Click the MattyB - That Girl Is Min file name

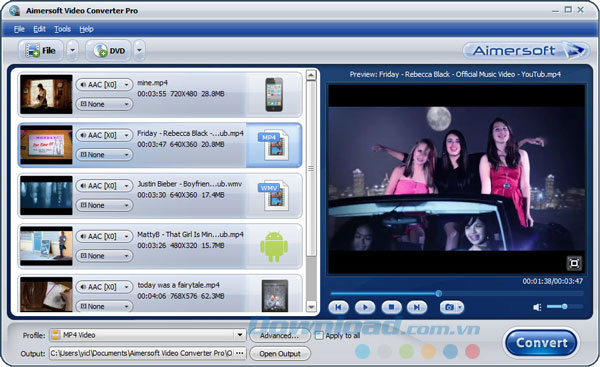click(x=191, y=235)
